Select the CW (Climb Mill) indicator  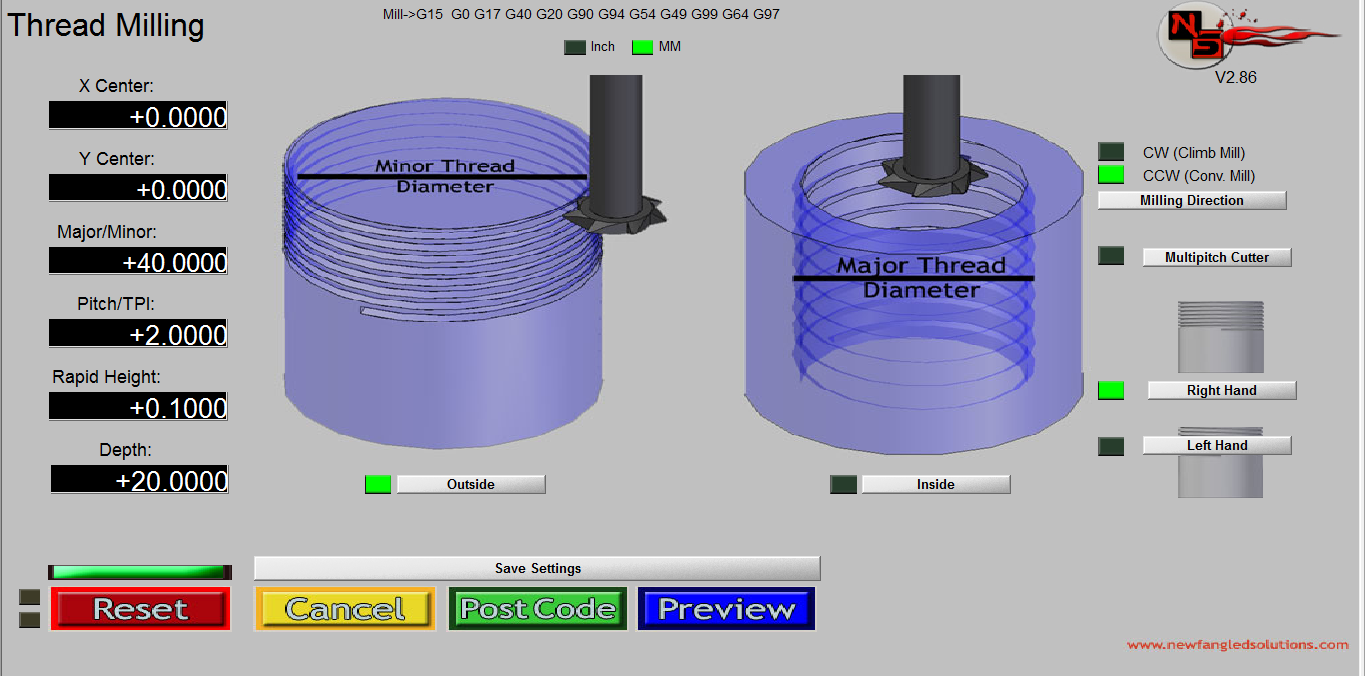[1111, 152]
